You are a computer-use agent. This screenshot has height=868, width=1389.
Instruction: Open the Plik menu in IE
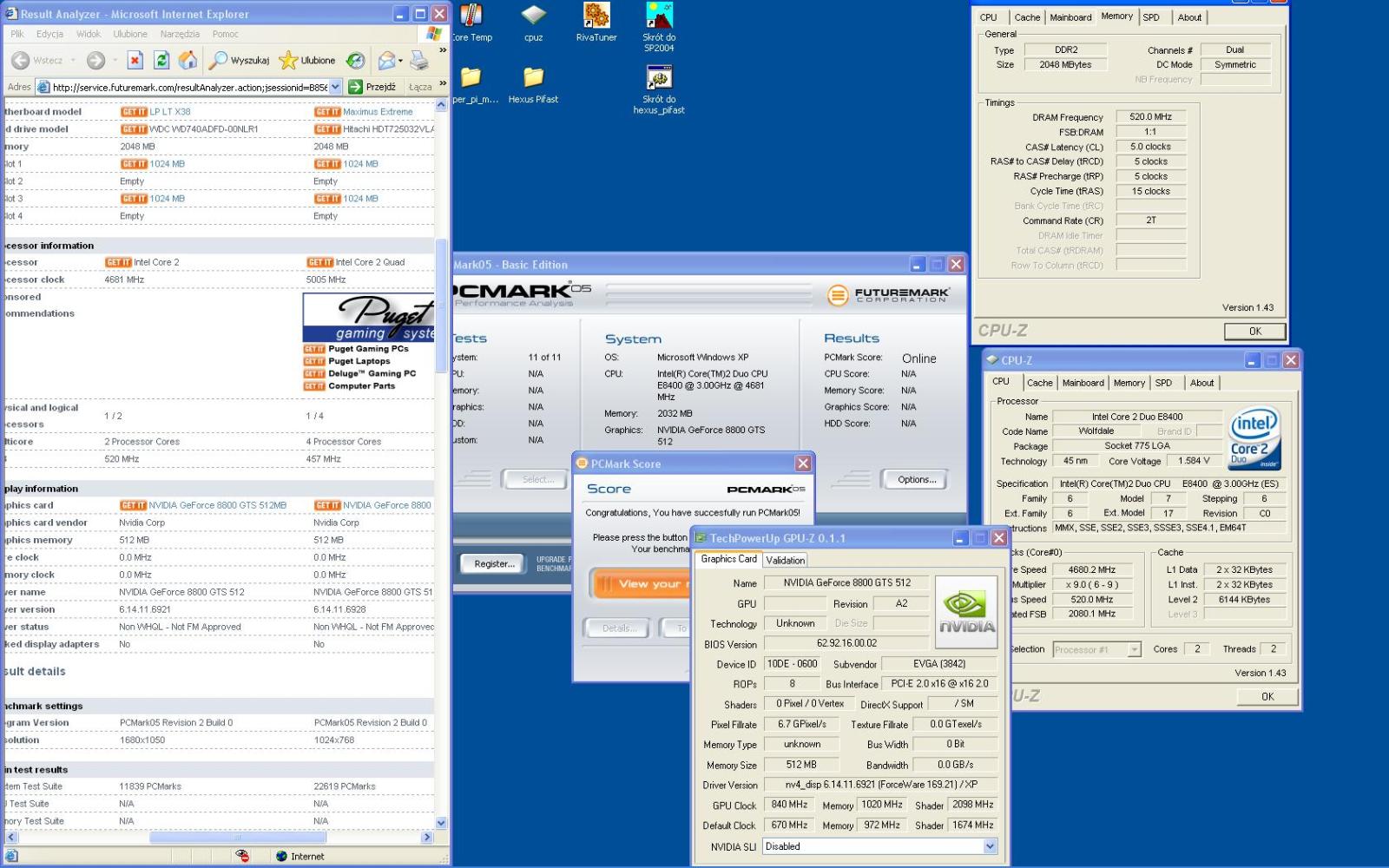(x=17, y=34)
